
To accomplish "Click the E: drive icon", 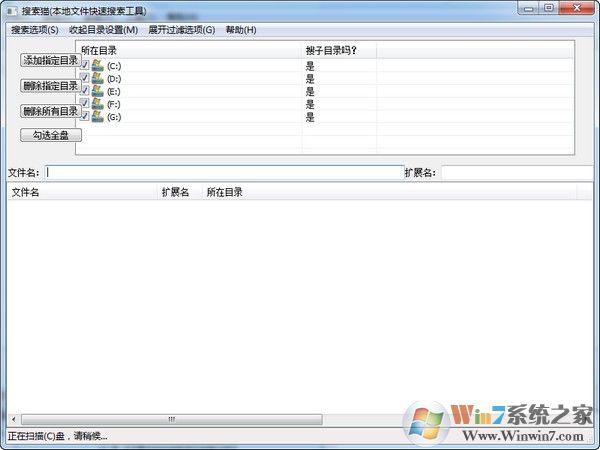I will (x=98, y=91).
